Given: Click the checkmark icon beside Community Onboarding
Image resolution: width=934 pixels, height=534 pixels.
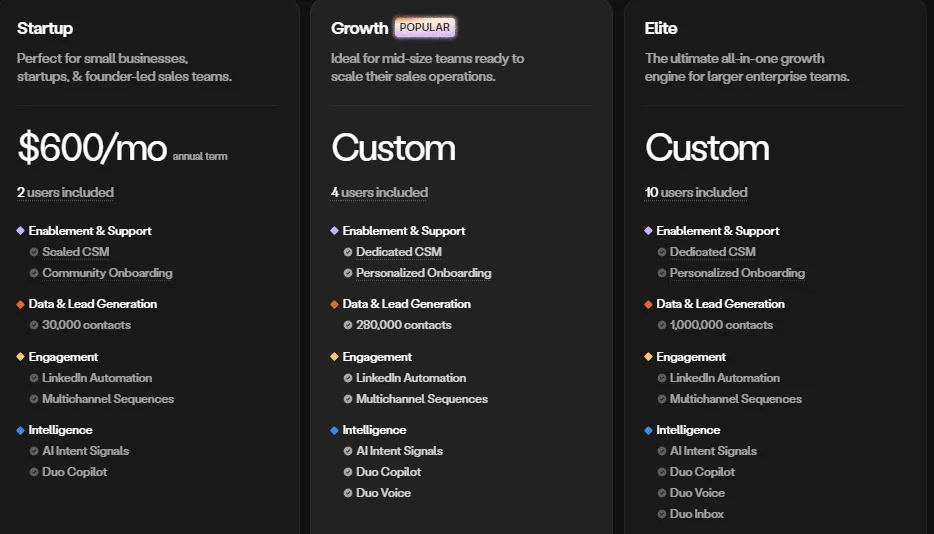Looking at the screenshot, I should 34,273.
